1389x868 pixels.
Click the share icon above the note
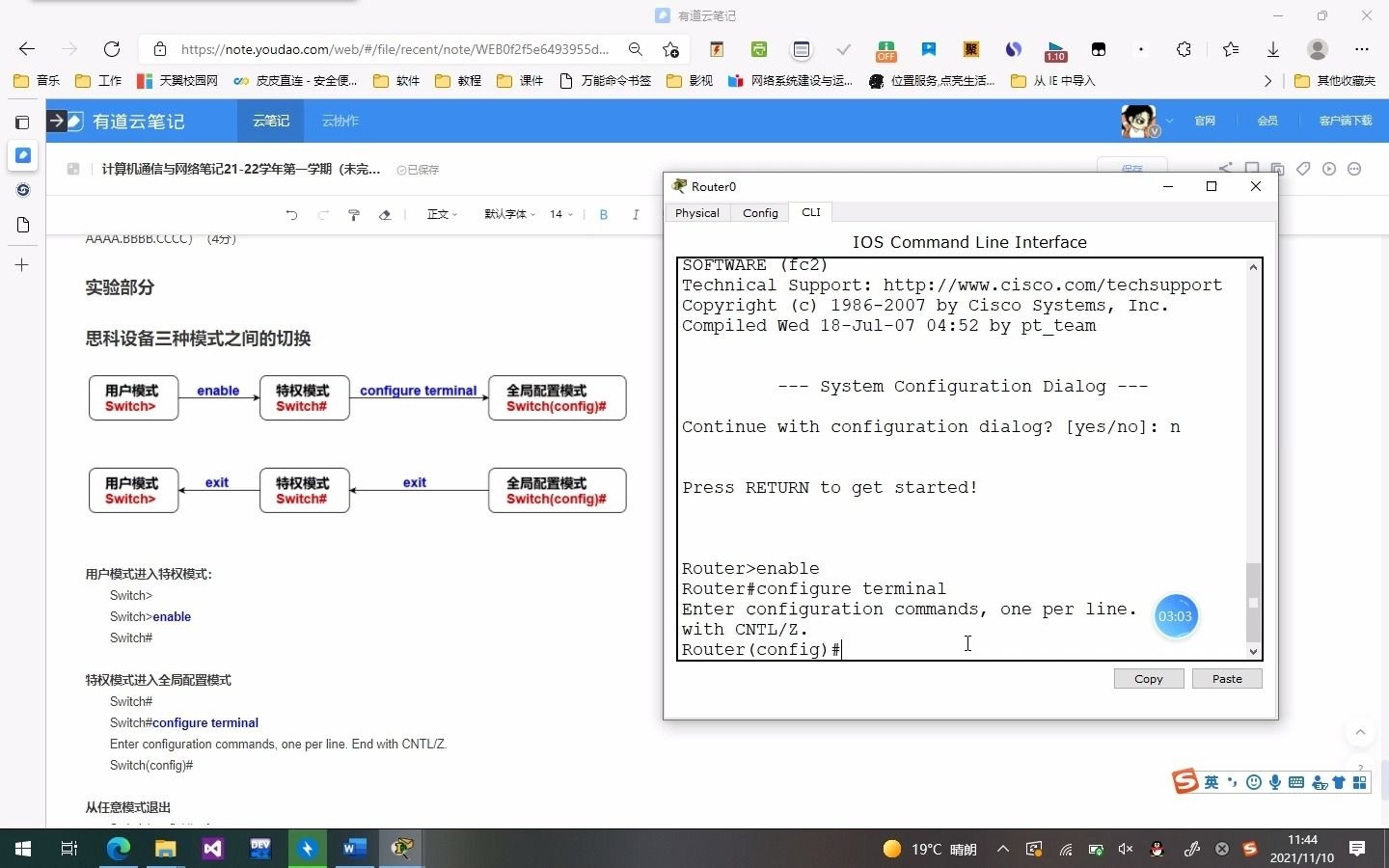coord(1225,169)
